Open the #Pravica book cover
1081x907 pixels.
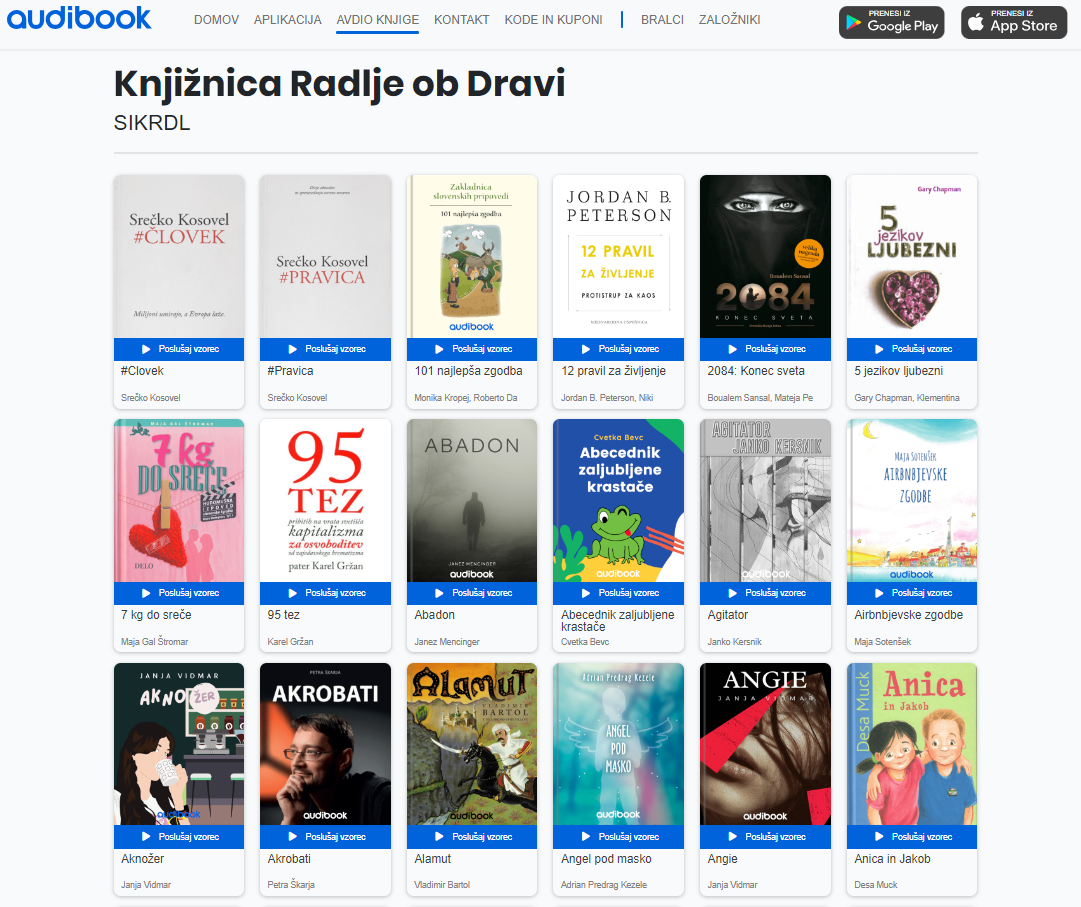pyautogui.click(x=325, y=256)
